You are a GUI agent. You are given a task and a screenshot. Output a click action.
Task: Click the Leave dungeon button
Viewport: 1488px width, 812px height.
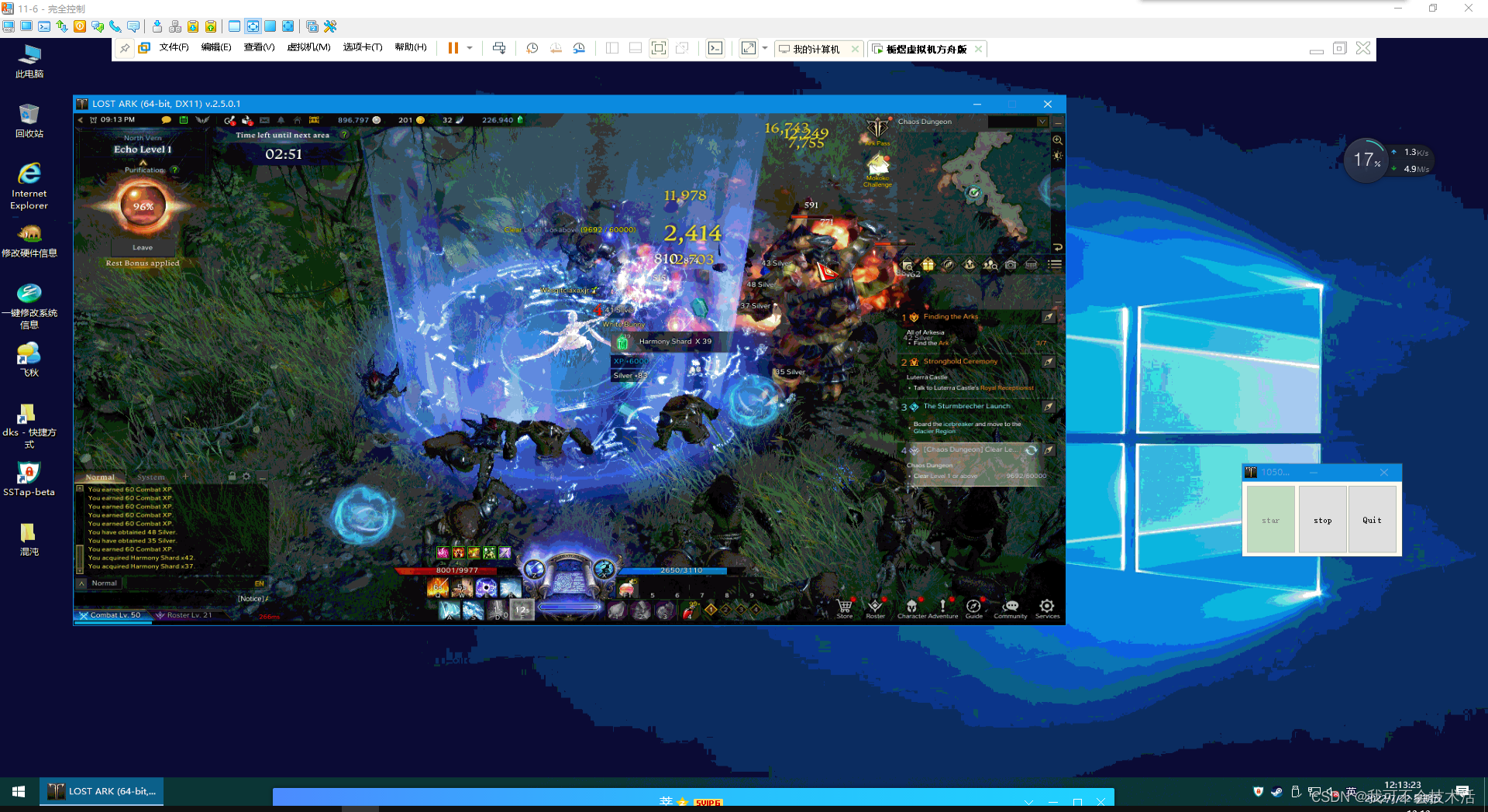point(143,248)
